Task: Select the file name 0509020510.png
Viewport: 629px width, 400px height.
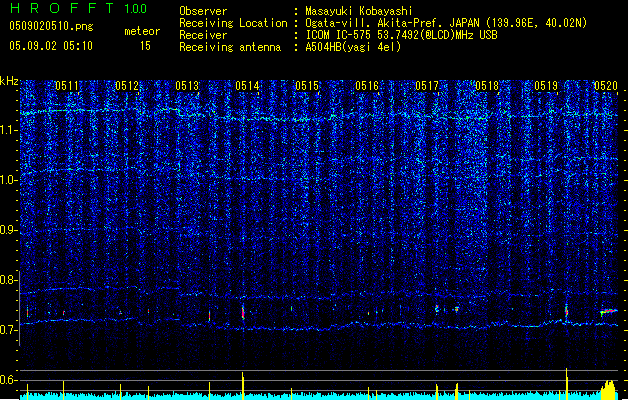Action: click(x=51, y=26)
